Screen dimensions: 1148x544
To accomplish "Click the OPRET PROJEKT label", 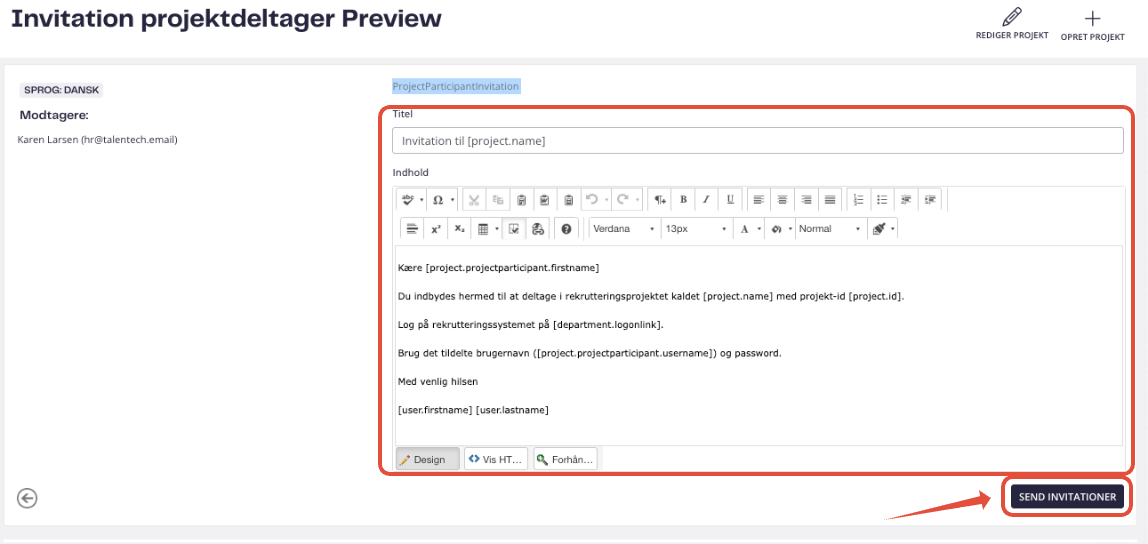I will [1092, 37].
